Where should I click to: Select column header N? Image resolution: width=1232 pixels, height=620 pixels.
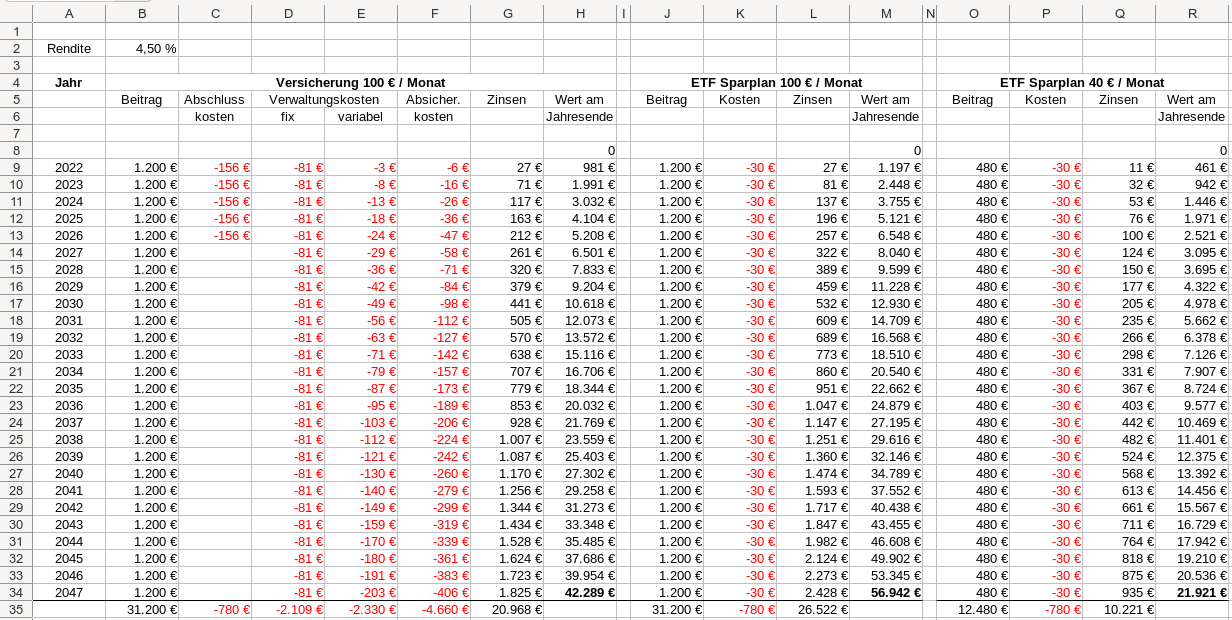pyautogui.click(x=929, y=13)
